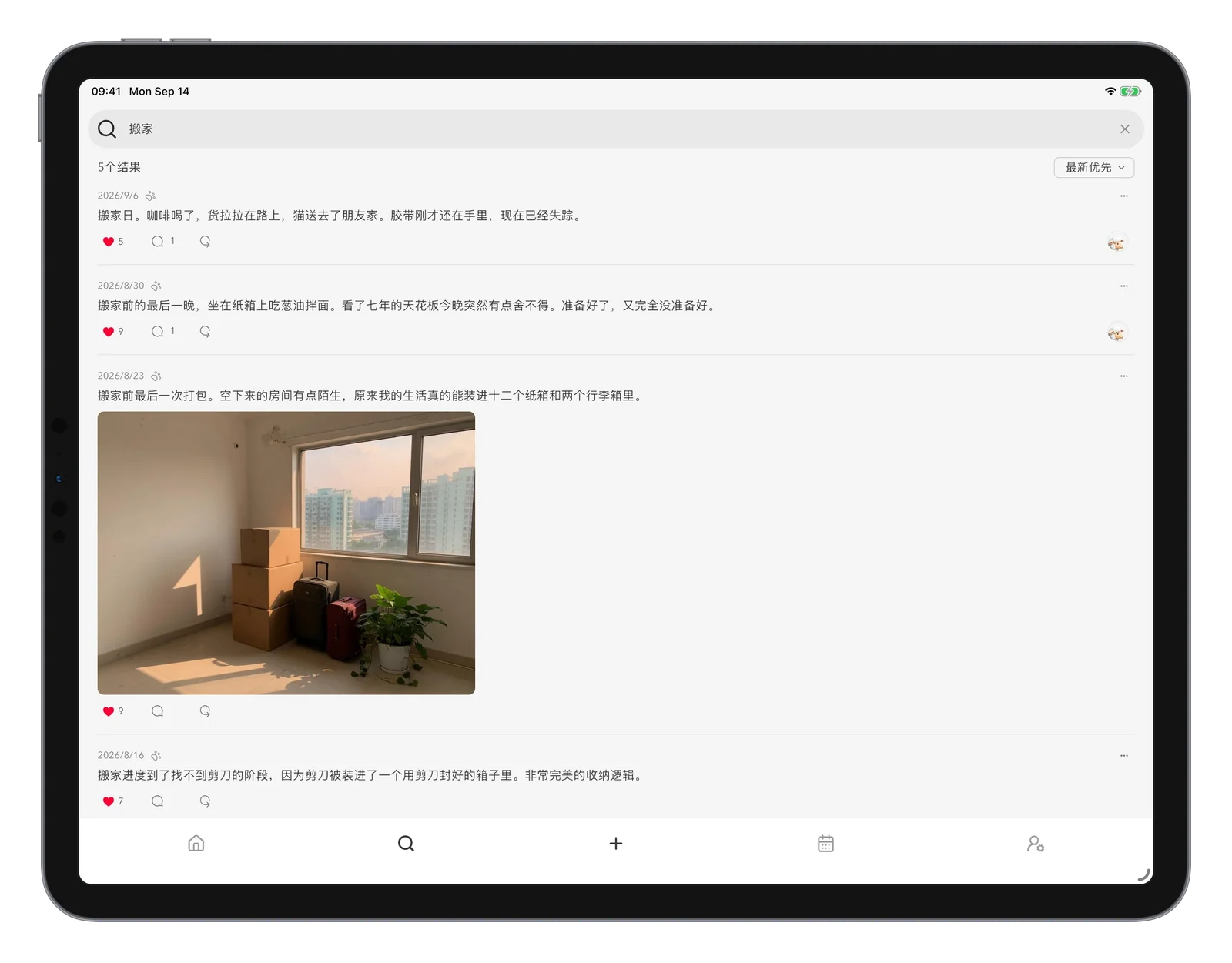Comment on the 2026/8/23 photo post
This screenshot has height=963, width=1232.
158,711
